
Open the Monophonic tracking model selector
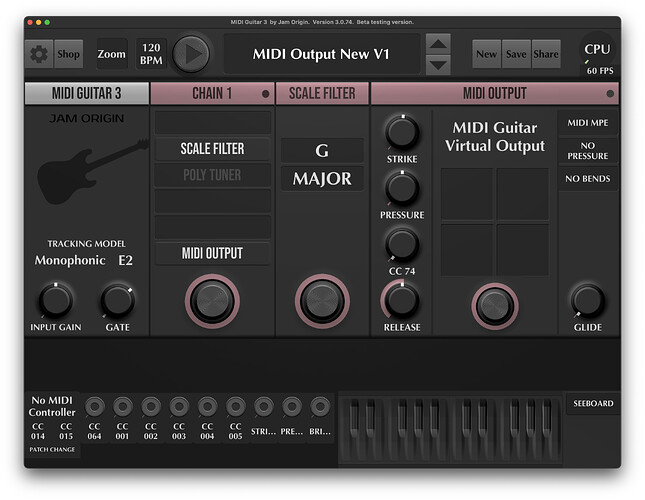pyautogui.click(x=70, y=260)
